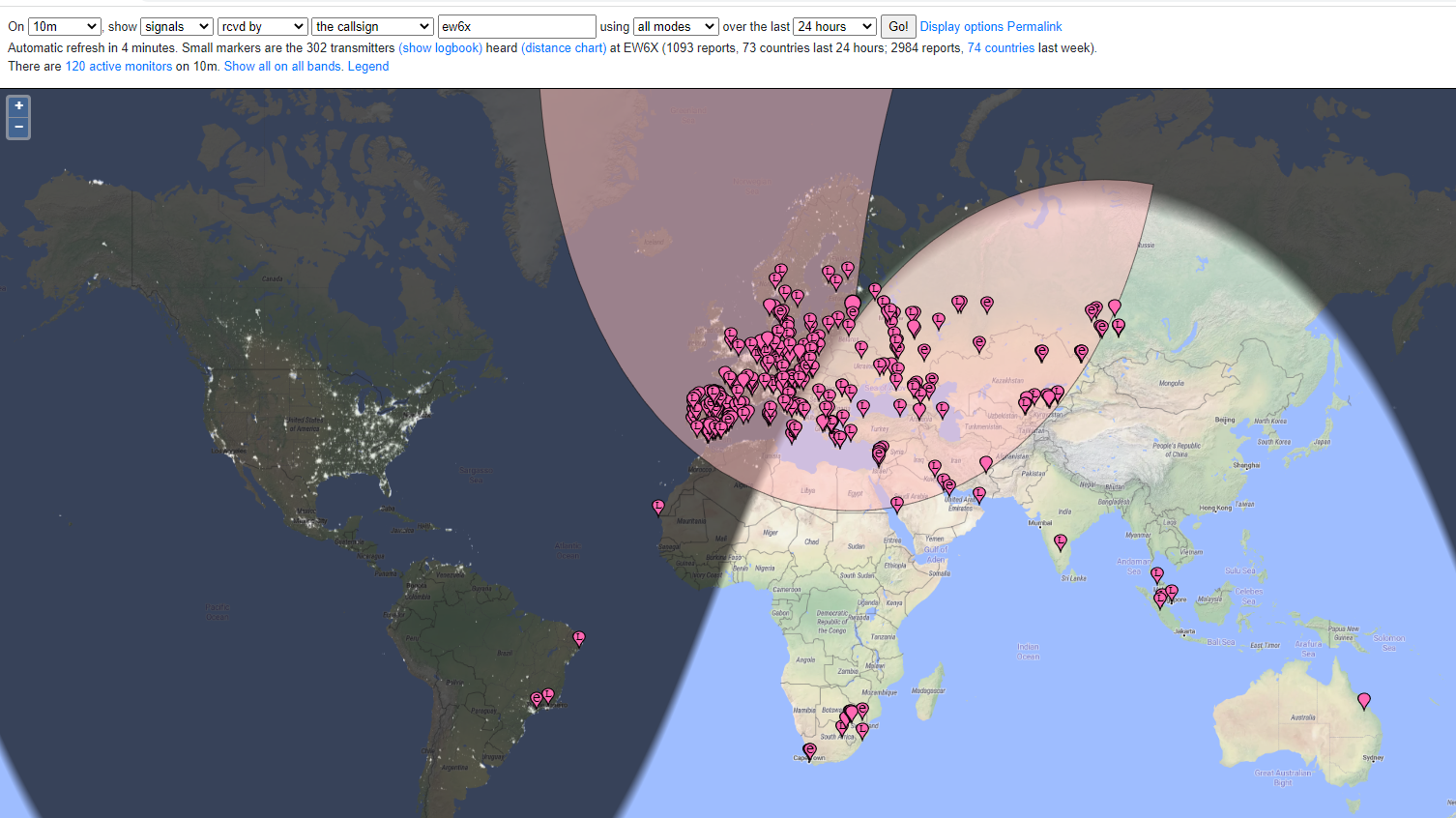1456x818 pixels.
Task: Open the 10m band dropdown
Action: (x=64, y=26)
